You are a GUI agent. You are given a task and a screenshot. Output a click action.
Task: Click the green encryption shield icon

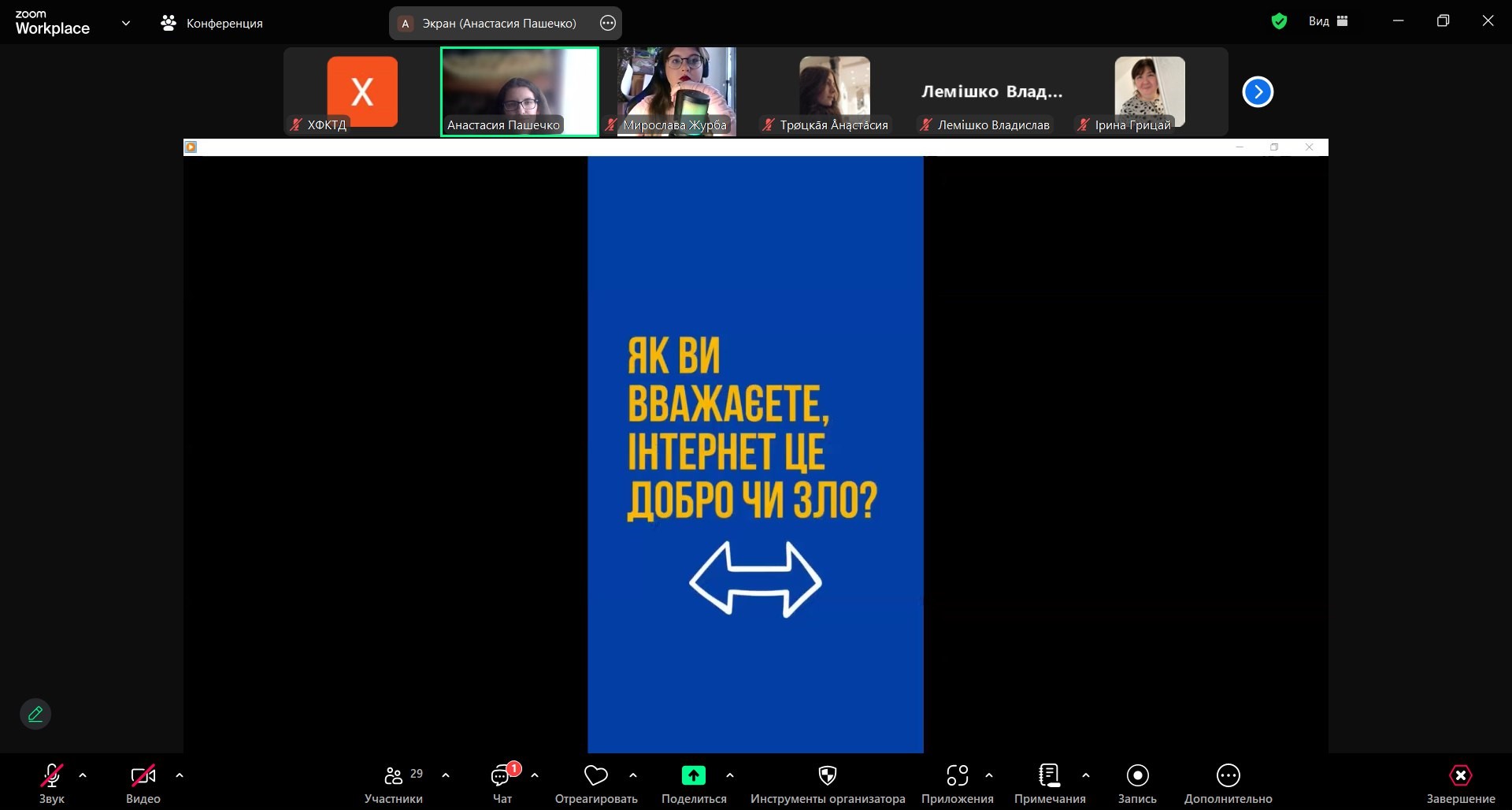point(1279,22)
